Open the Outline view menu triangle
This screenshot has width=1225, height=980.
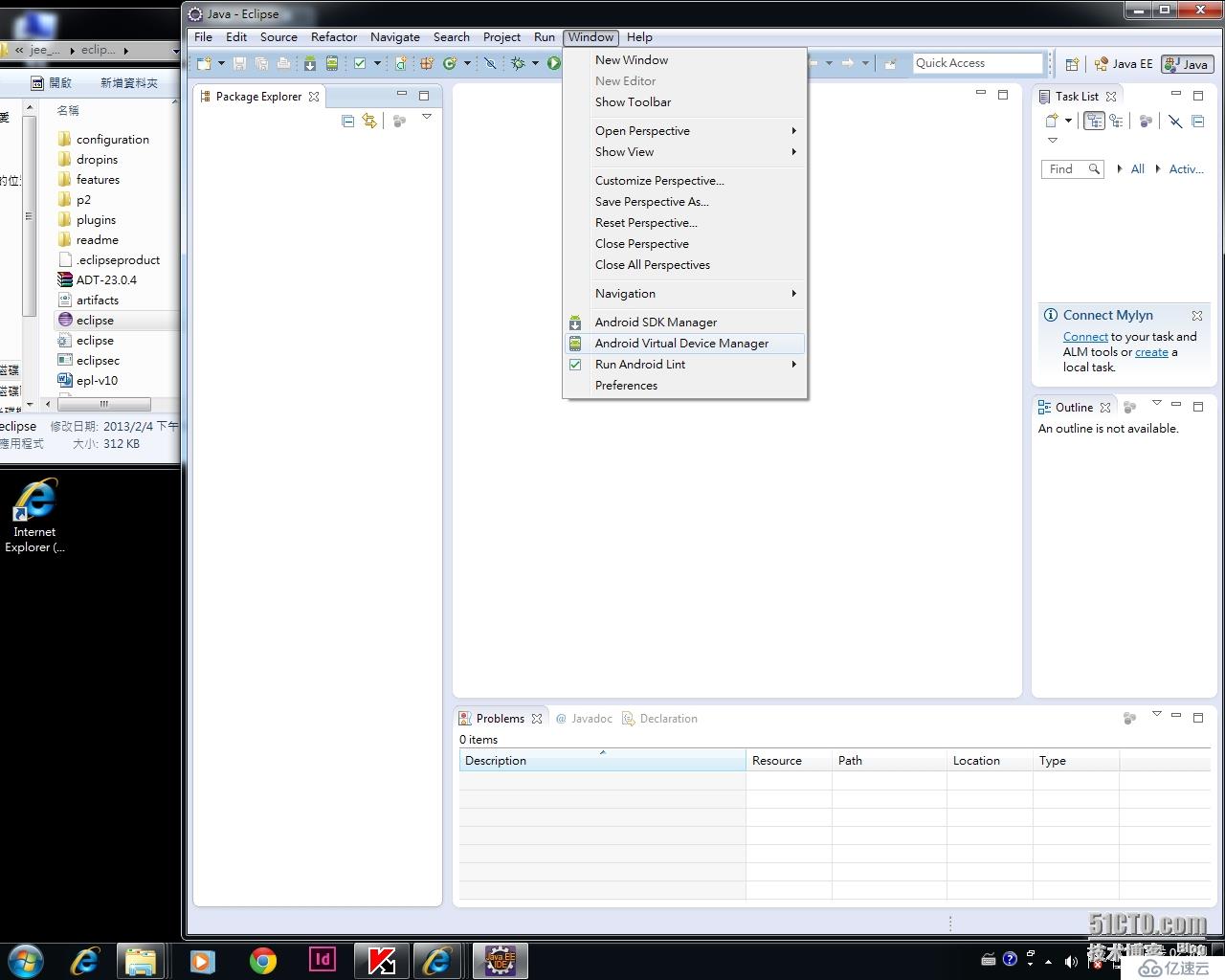click(x=1156, y=403)
